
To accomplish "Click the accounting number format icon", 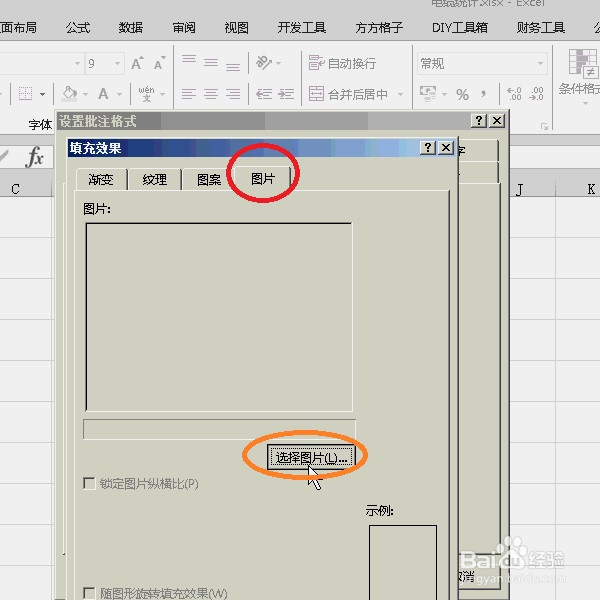I will coord(428,93).
